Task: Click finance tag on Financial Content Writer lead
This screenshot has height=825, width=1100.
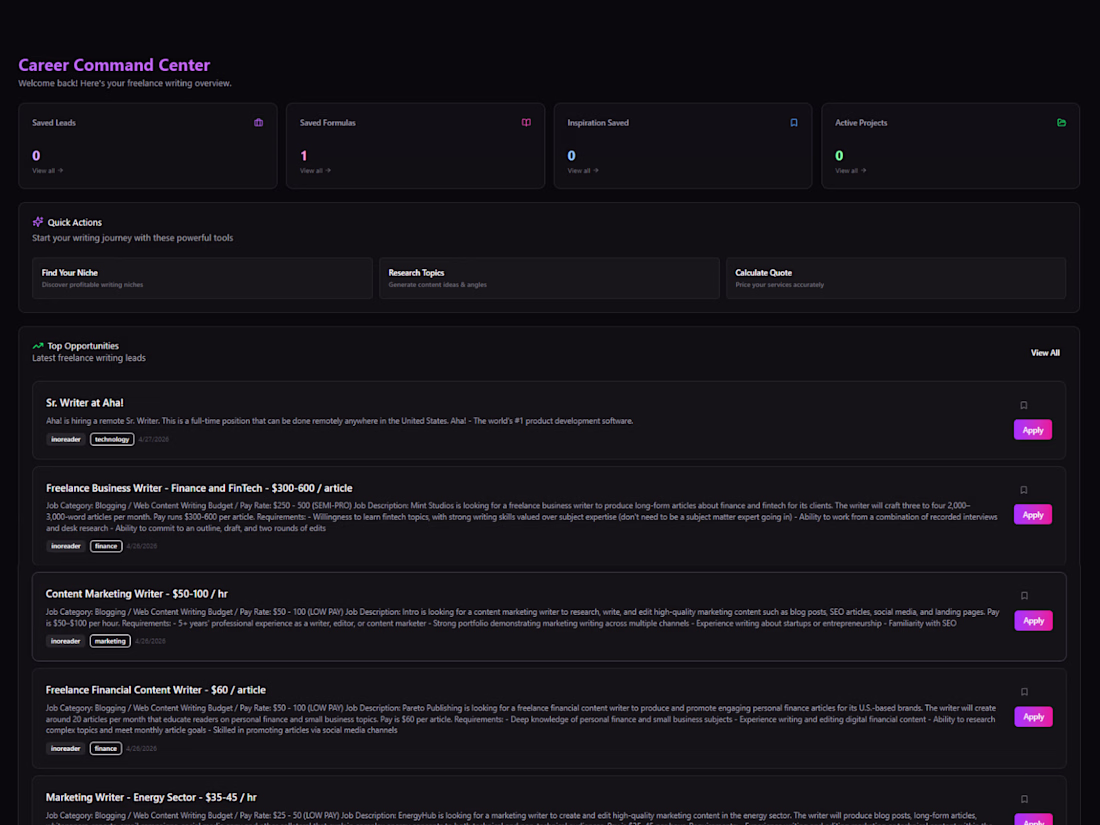Action: 106,749
